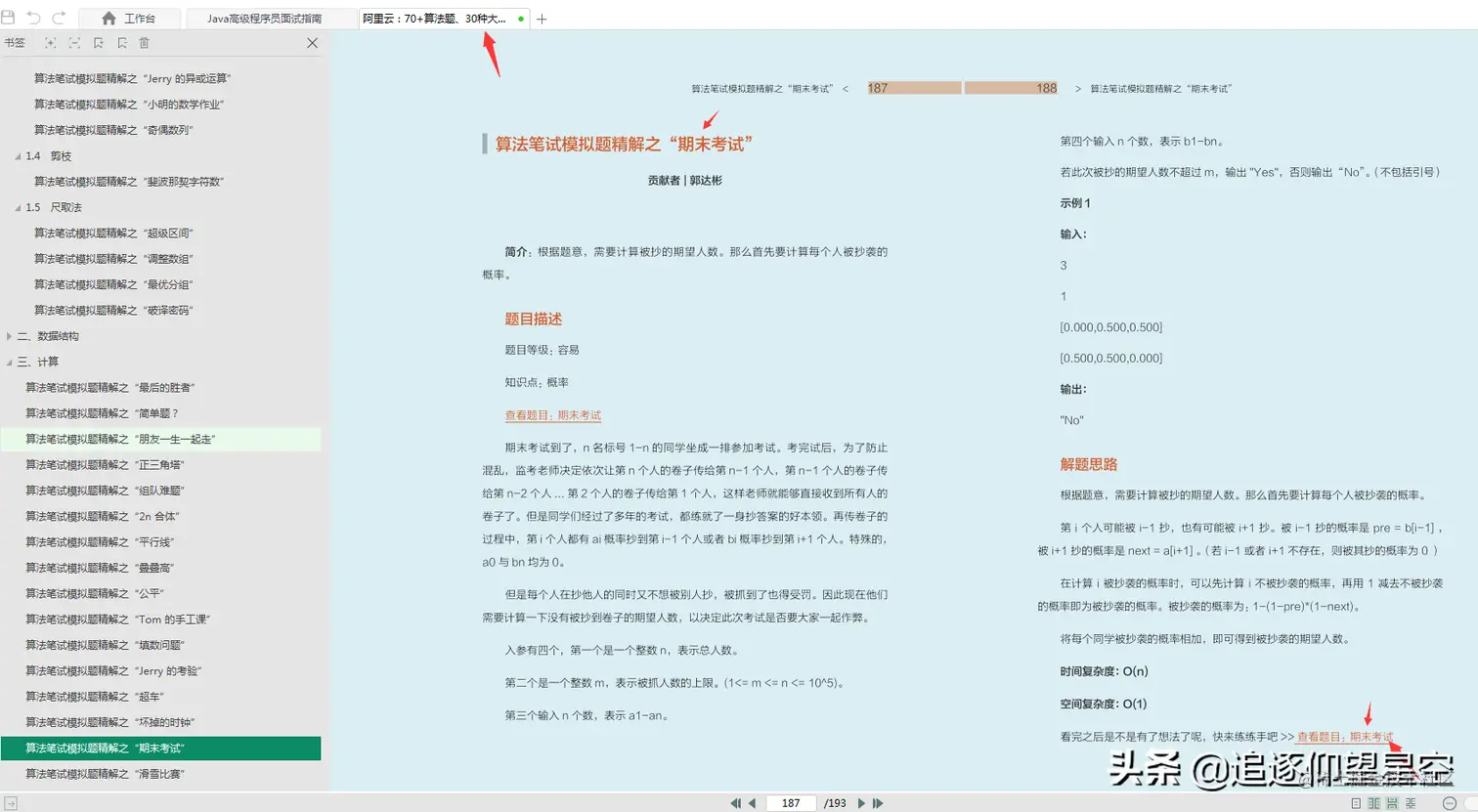The width and height of the screenshot is (1478, 812).
Task: Undo the last action
Action: click(x=33, y=17)
